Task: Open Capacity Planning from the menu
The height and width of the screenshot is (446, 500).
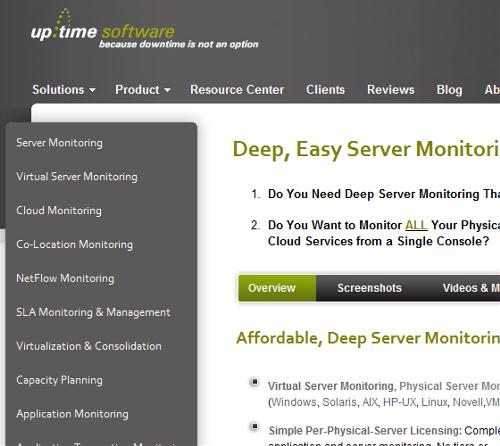Action: point(59,380)
